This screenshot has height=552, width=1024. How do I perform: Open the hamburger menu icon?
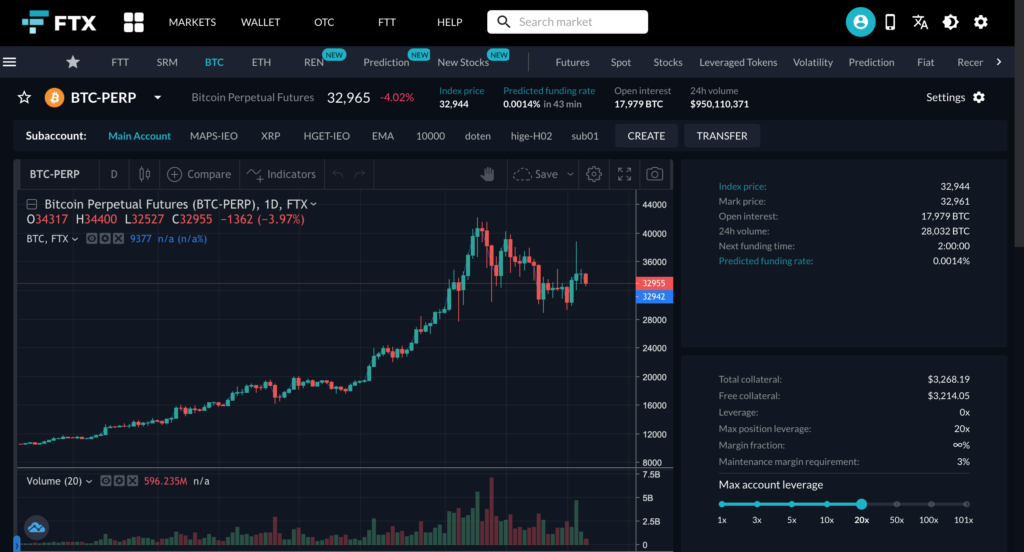pos(9,62)
